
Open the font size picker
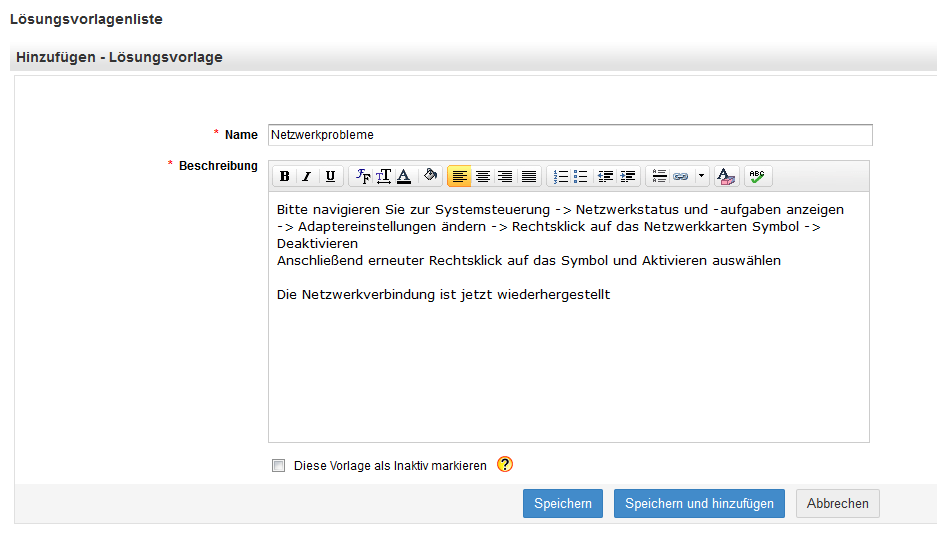click(383, 176)
